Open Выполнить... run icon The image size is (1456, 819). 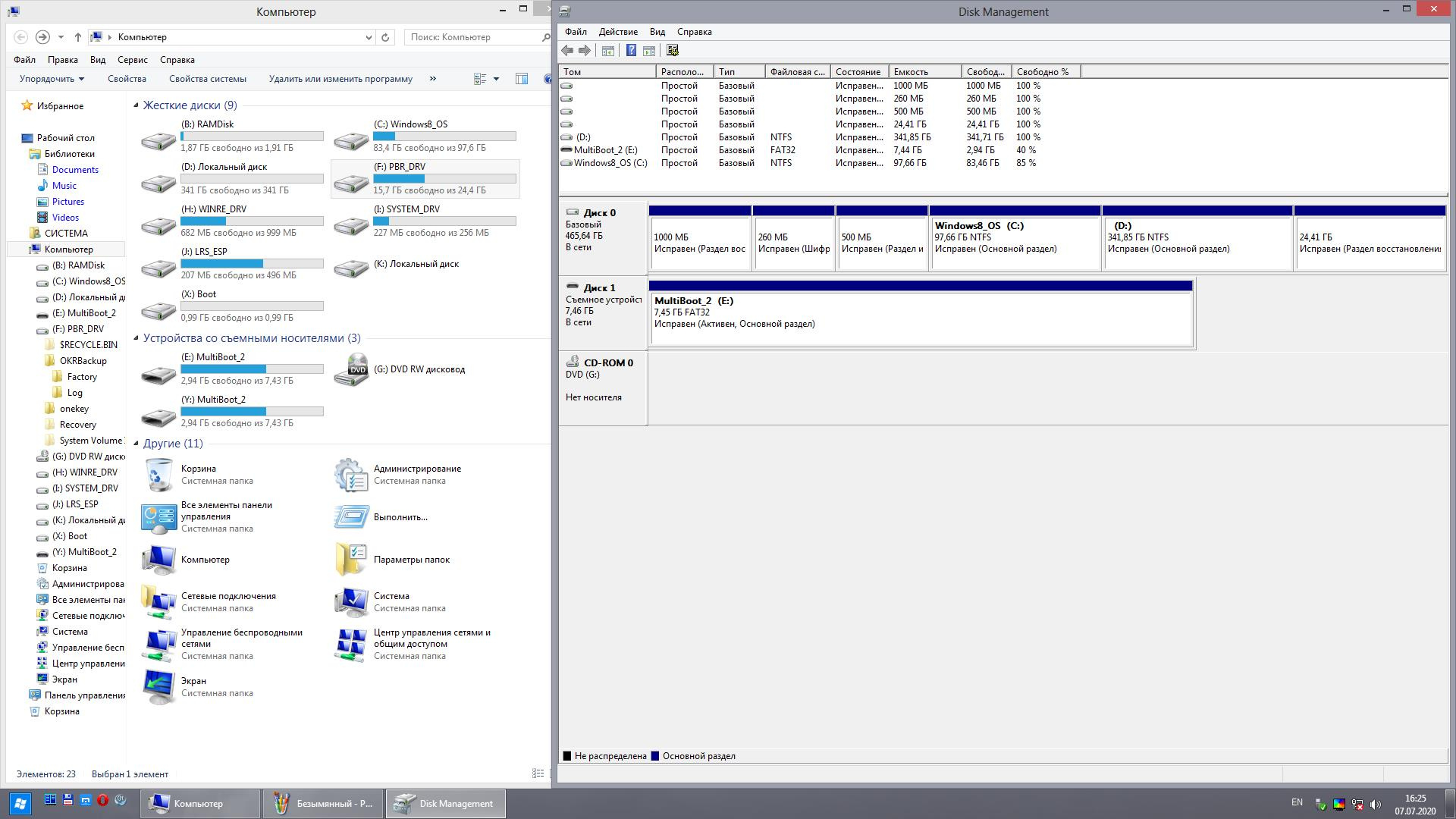click(351, 517)
